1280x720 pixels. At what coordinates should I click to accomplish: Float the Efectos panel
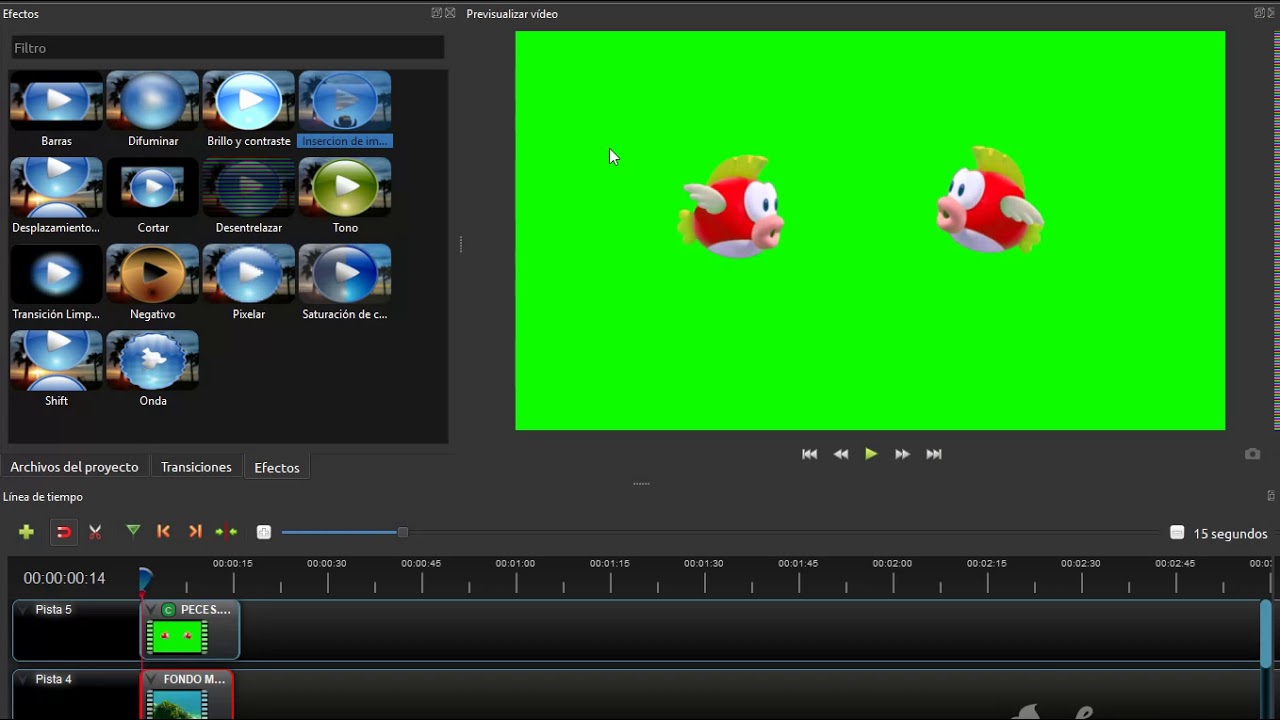click(436, 13)
